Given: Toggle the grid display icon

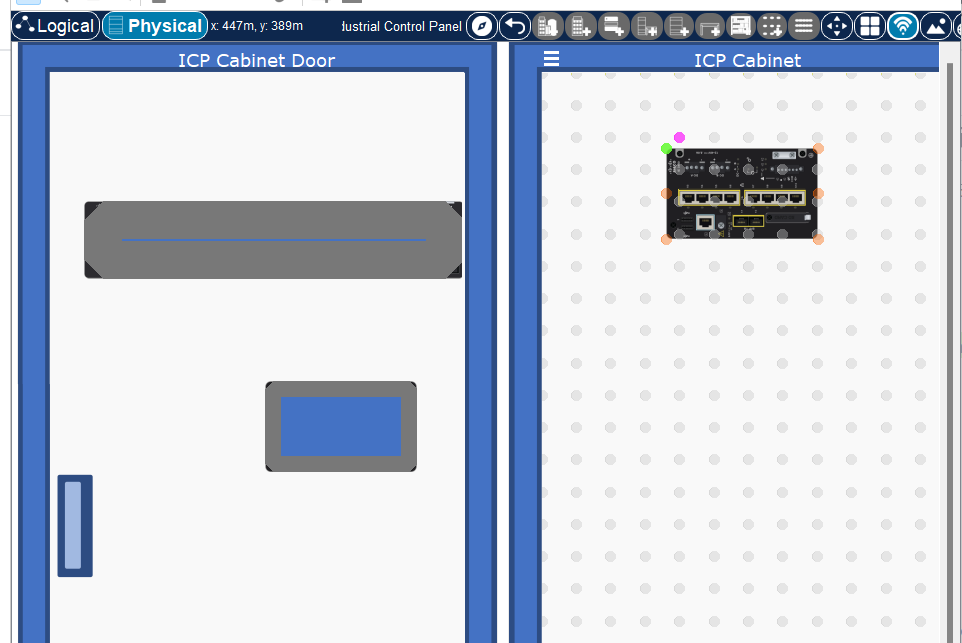Looking at the screenshot, I should click(870, 26).
